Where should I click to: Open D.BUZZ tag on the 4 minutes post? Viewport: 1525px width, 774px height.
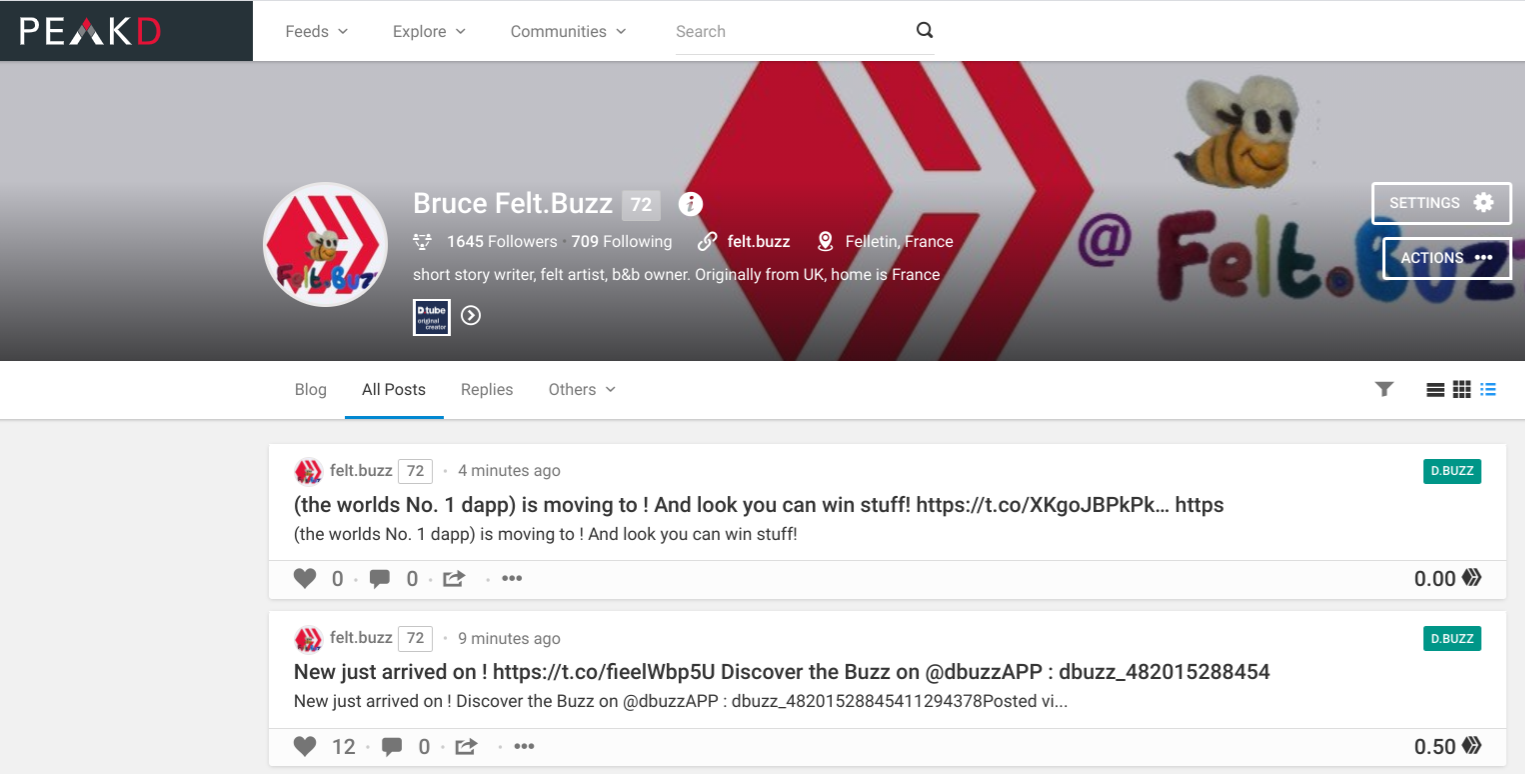point(1452,471)
